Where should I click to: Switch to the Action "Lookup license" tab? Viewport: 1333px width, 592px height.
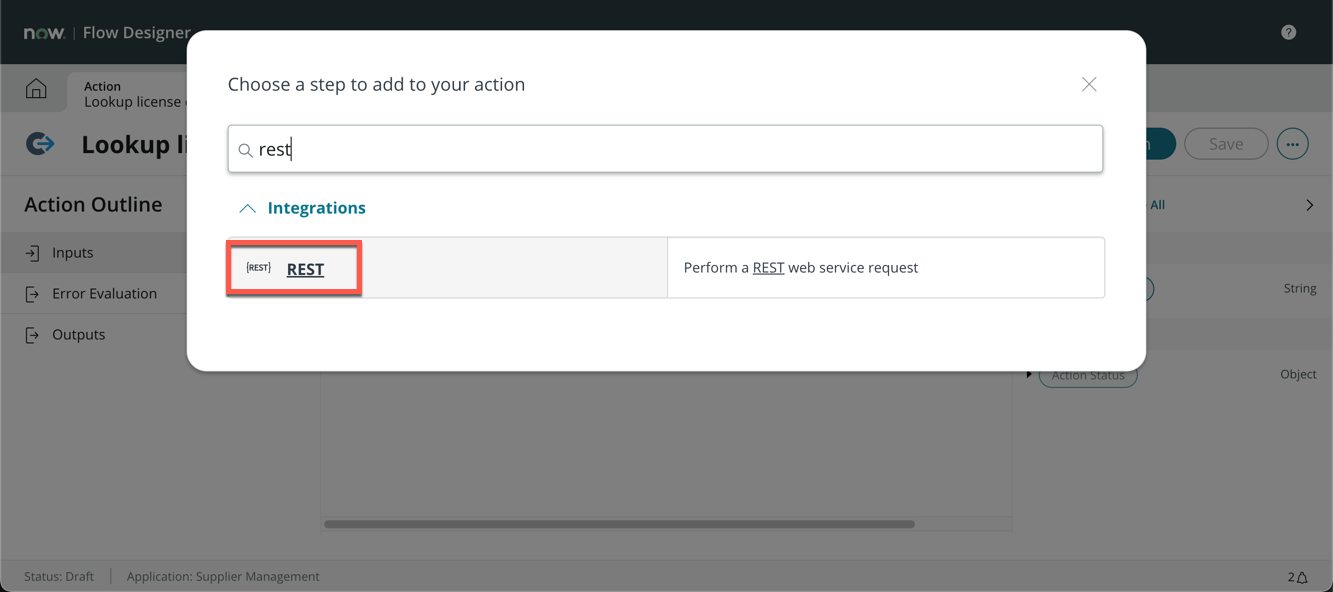coord(128,94)
